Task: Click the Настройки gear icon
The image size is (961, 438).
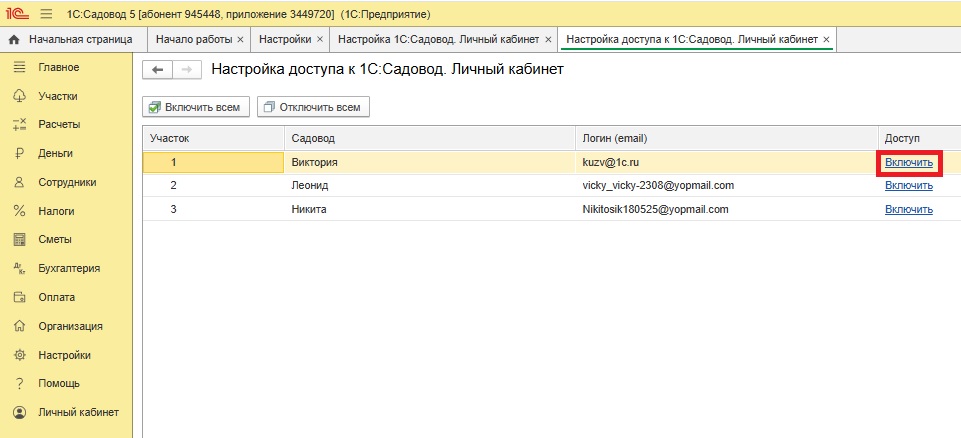Action: pyautogui.click(x=20, y=355)
